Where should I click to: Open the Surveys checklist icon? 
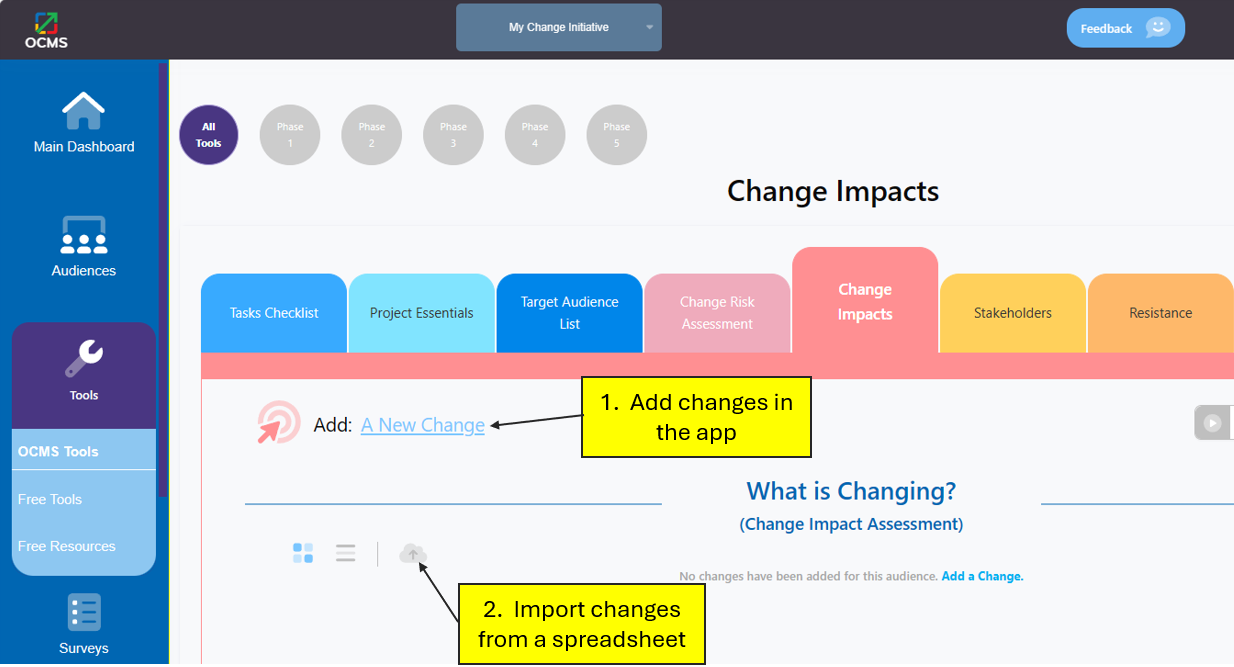(84, 612)
